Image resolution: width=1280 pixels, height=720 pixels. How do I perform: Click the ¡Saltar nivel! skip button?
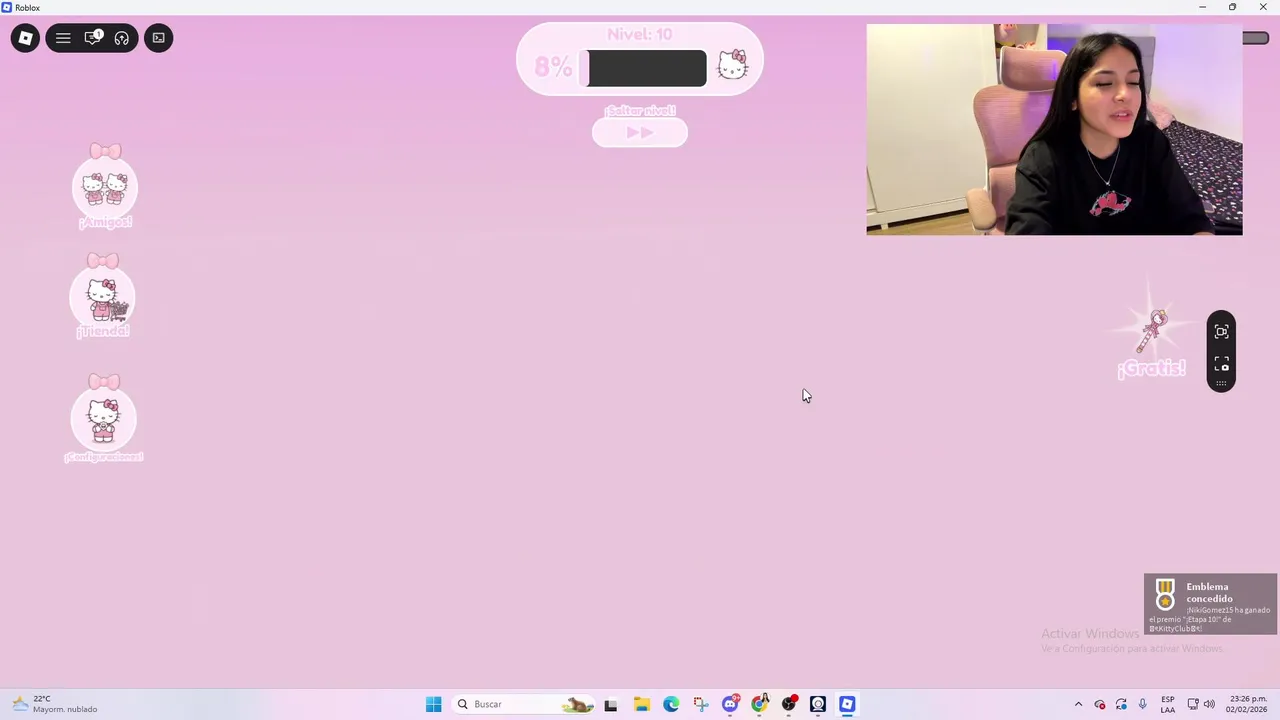coord(640,132)
